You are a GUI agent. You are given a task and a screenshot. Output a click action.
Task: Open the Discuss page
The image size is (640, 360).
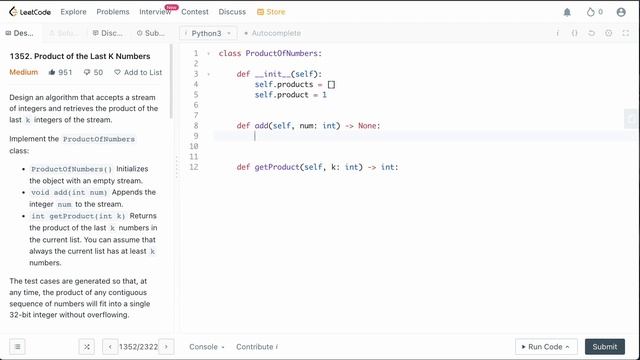(x=232, y=12)
